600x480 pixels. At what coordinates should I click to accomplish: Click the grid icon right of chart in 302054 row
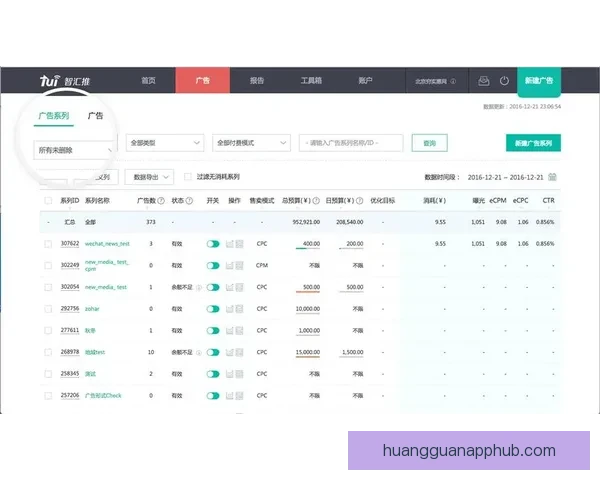click(x=240, y=287)
